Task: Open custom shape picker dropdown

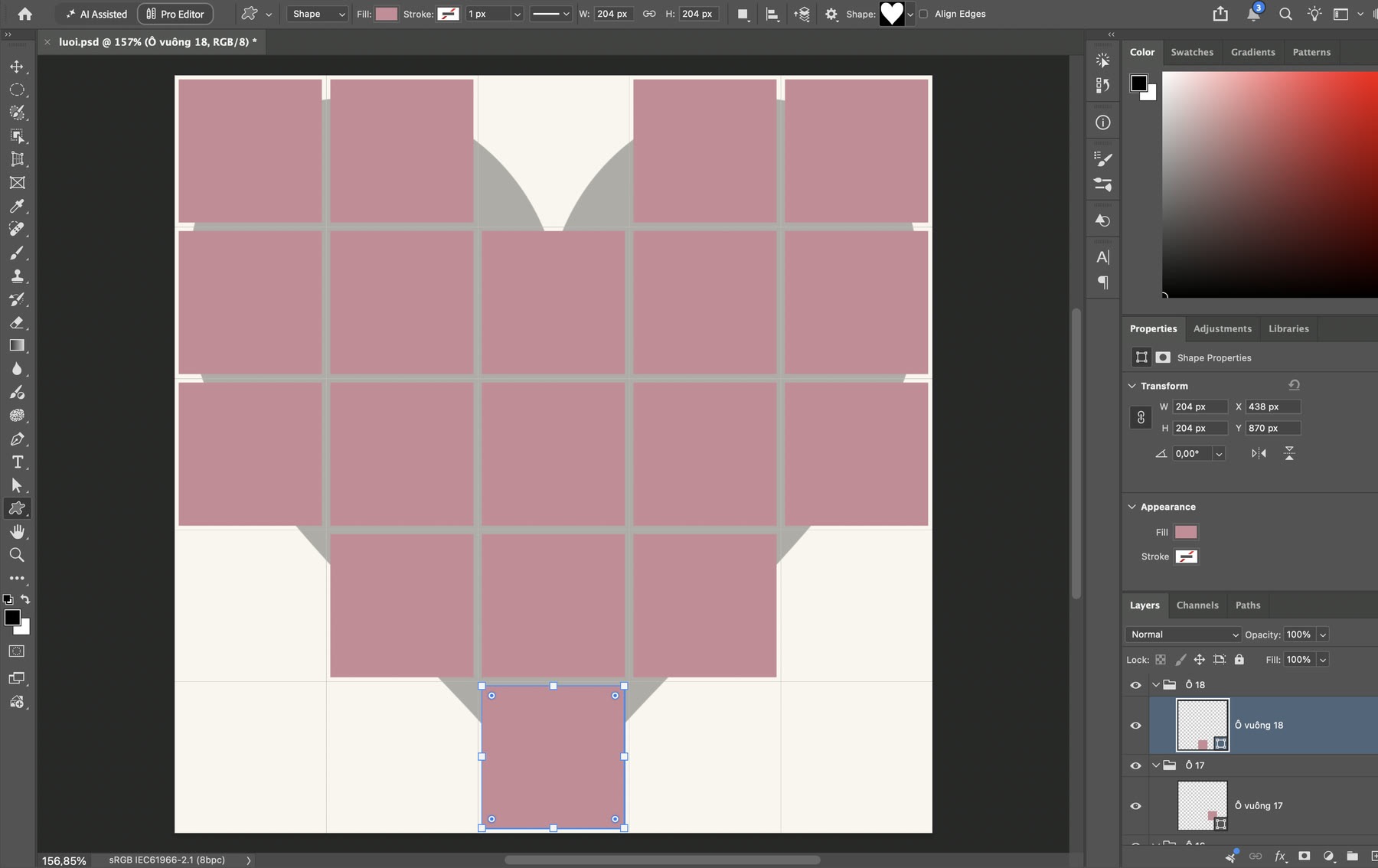Action: (x=909, y=14)
